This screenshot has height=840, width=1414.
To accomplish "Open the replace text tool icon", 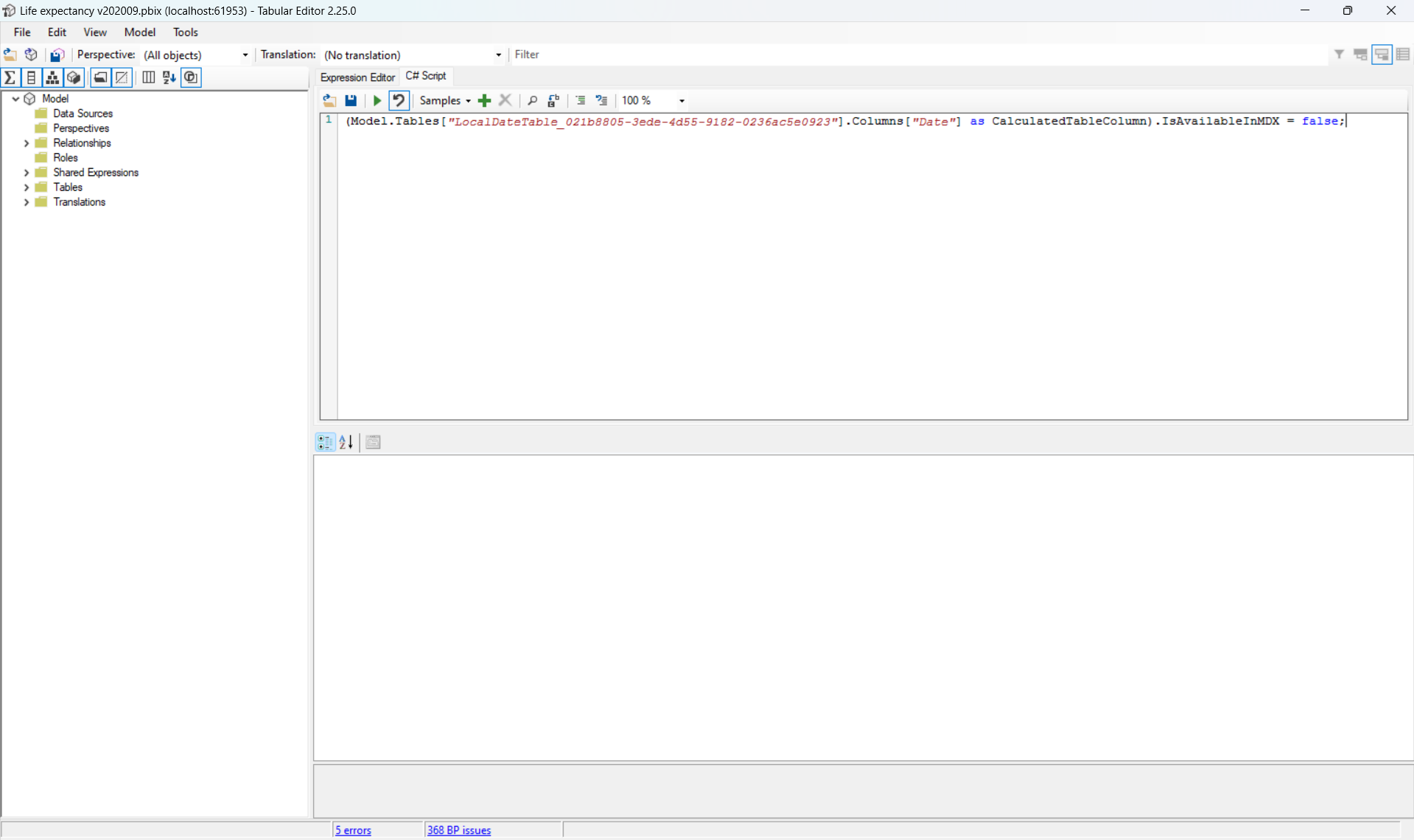I will pos(553,100).
